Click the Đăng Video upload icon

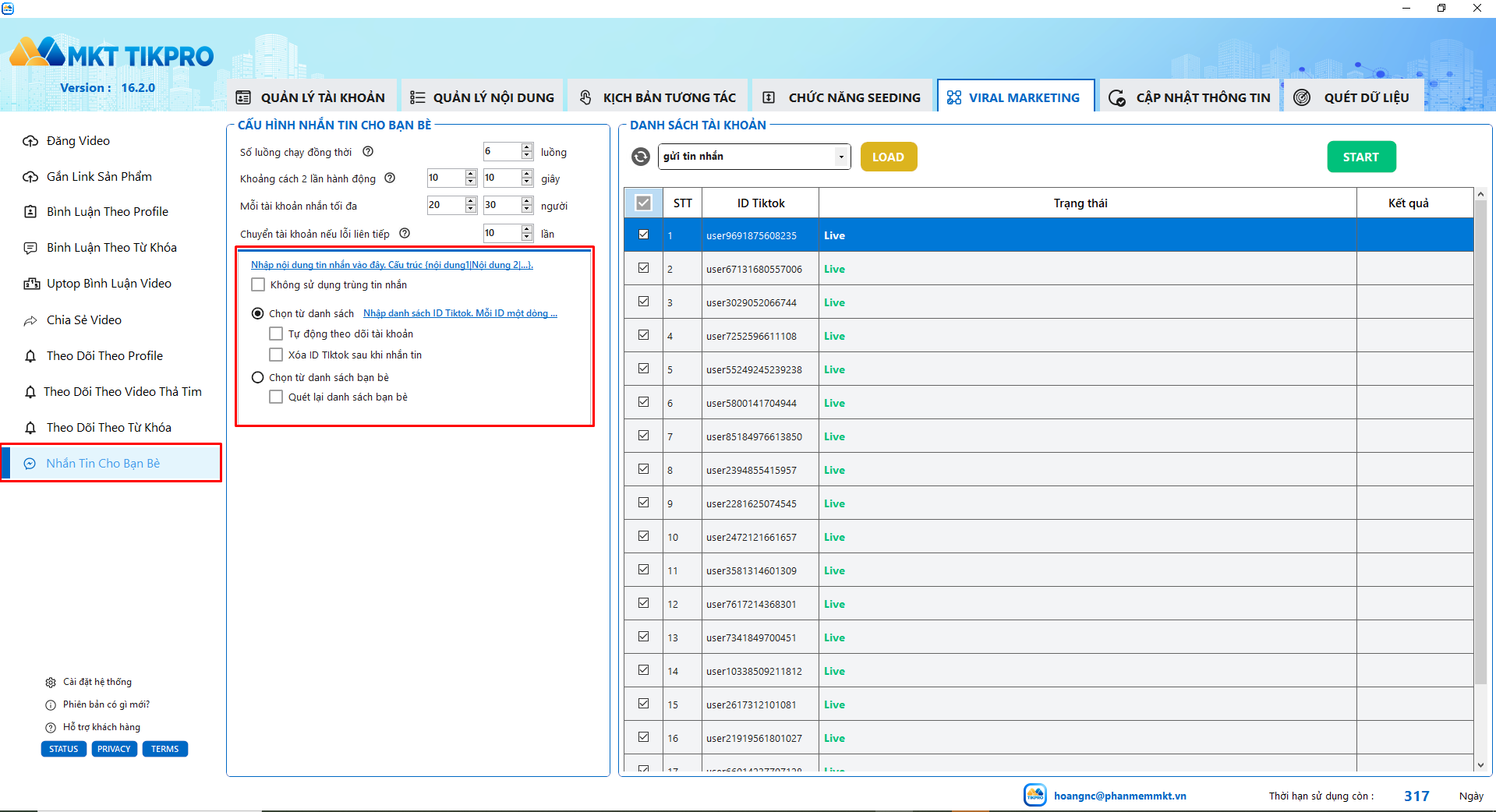pyautogui.click(x=30, y=141)
